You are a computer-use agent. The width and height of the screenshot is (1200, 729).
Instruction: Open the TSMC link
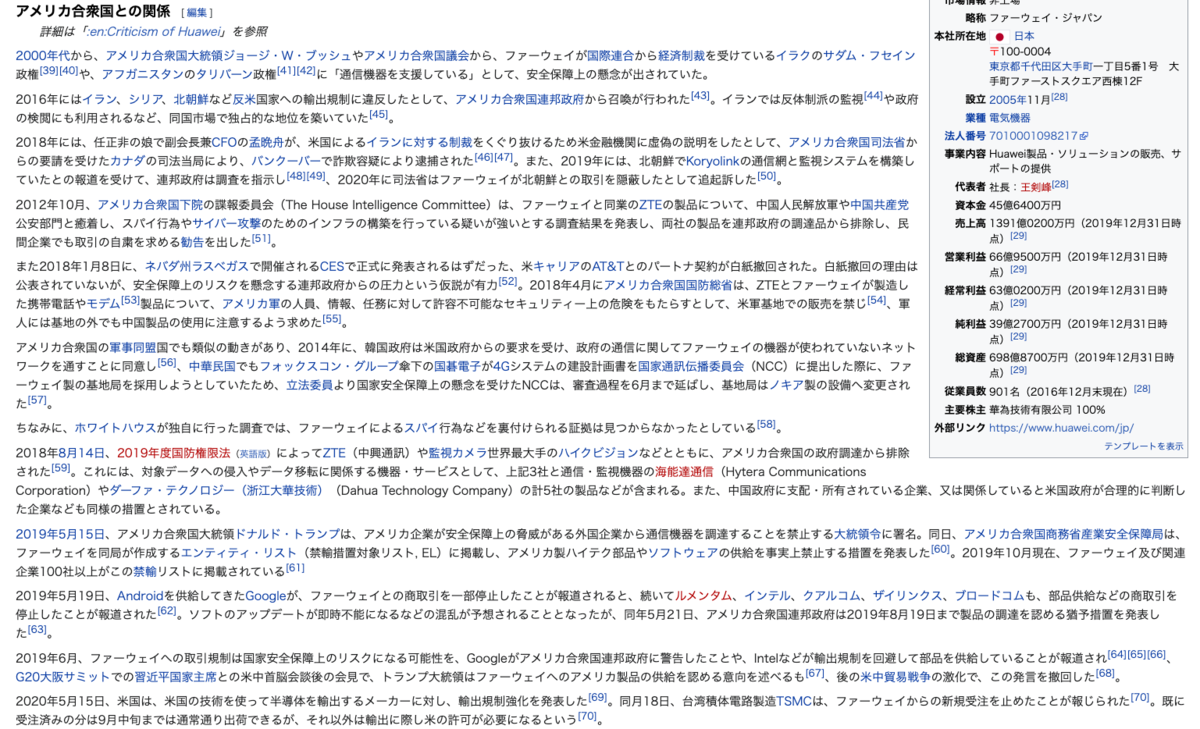[x=793, y=700]
